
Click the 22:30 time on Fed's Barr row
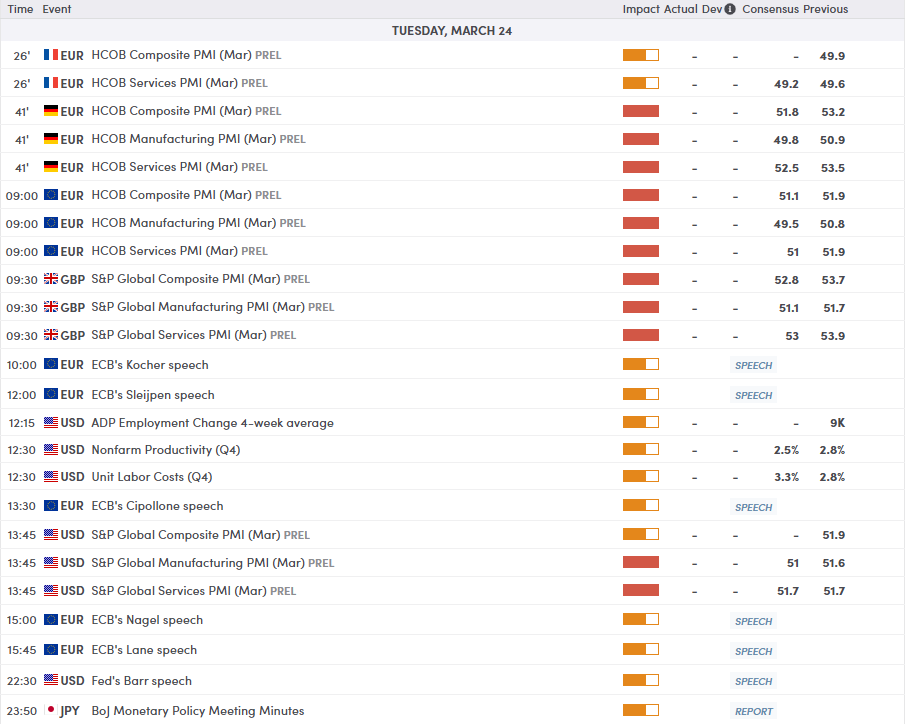22,681
